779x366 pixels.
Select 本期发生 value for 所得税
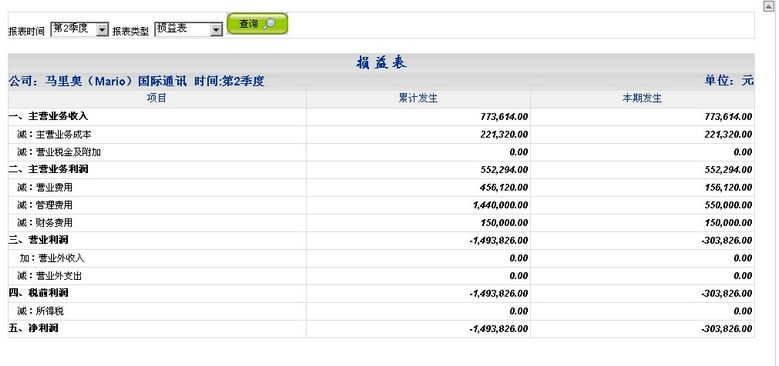pyautogui.click(x=743, y=311)
